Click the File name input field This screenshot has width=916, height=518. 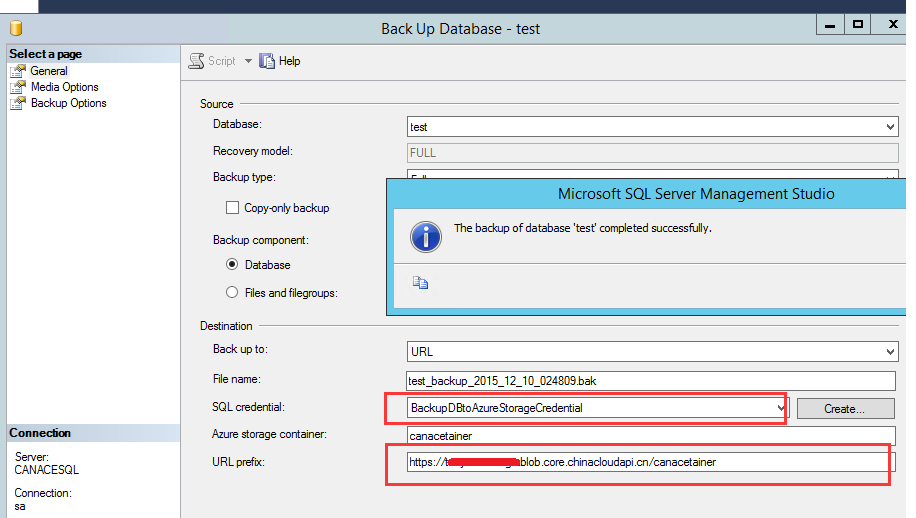[650, 381]
